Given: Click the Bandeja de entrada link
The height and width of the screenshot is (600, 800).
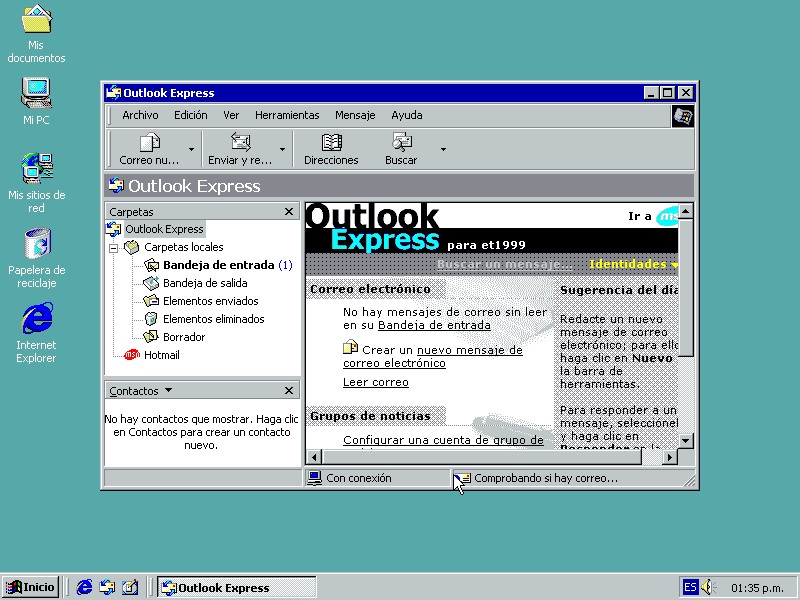Looking at the screenshot, I should tap(434, 326).
